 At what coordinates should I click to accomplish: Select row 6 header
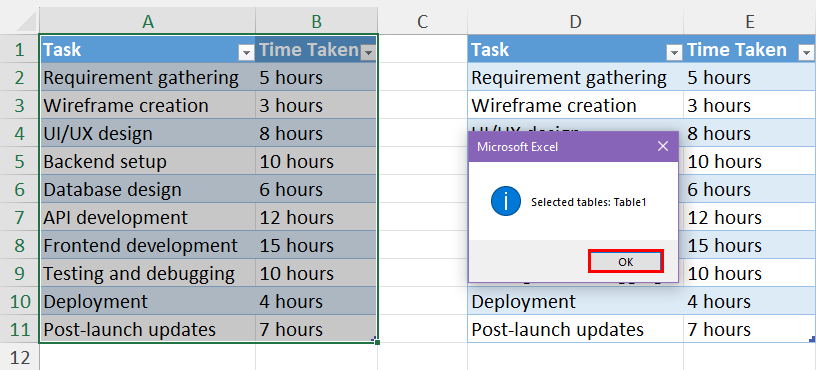point(20,189)
